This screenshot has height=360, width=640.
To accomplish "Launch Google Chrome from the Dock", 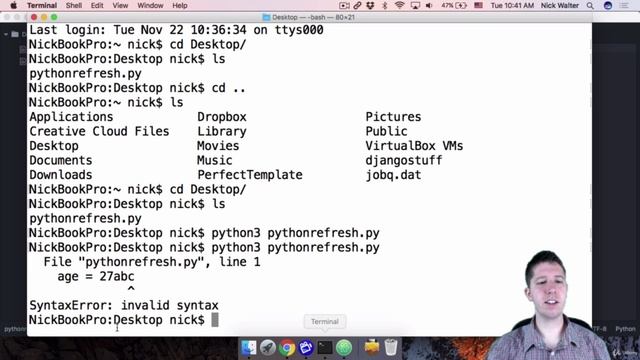I will [287, 348].
